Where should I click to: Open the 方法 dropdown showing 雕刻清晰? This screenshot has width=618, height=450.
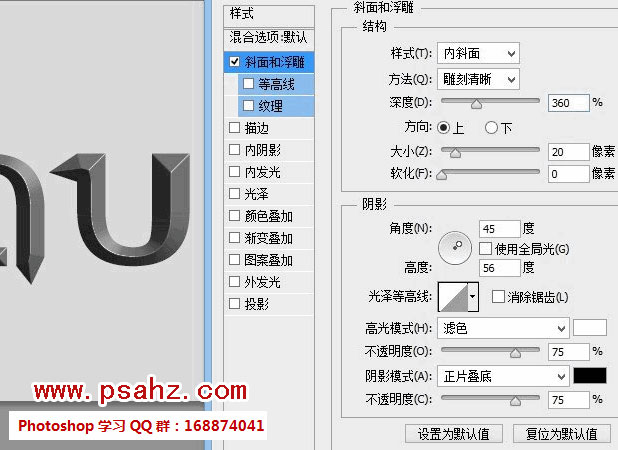[478, 78]
